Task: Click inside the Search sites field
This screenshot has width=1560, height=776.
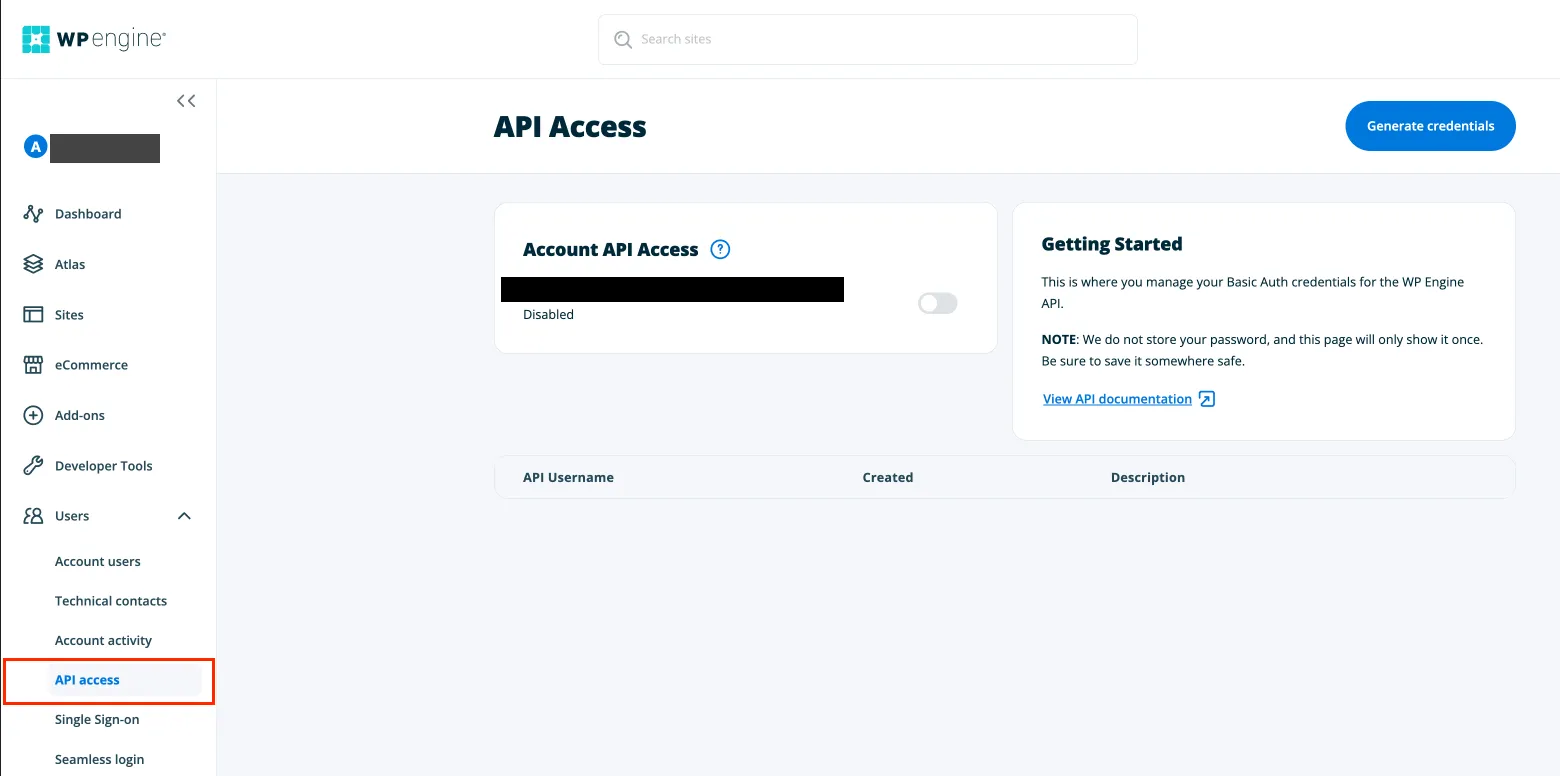Action: [868, 39]
